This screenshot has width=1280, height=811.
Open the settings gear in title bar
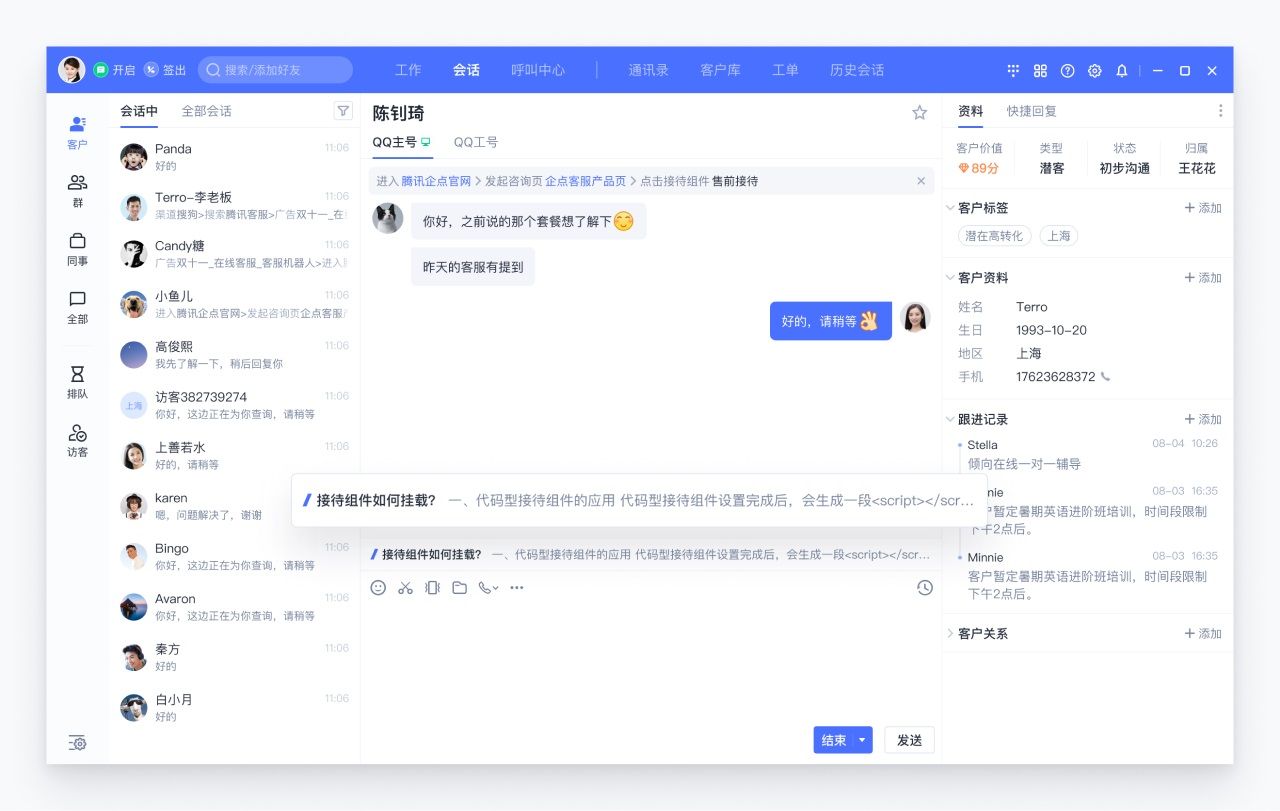pyautogui.click(x=1094, y=71)
